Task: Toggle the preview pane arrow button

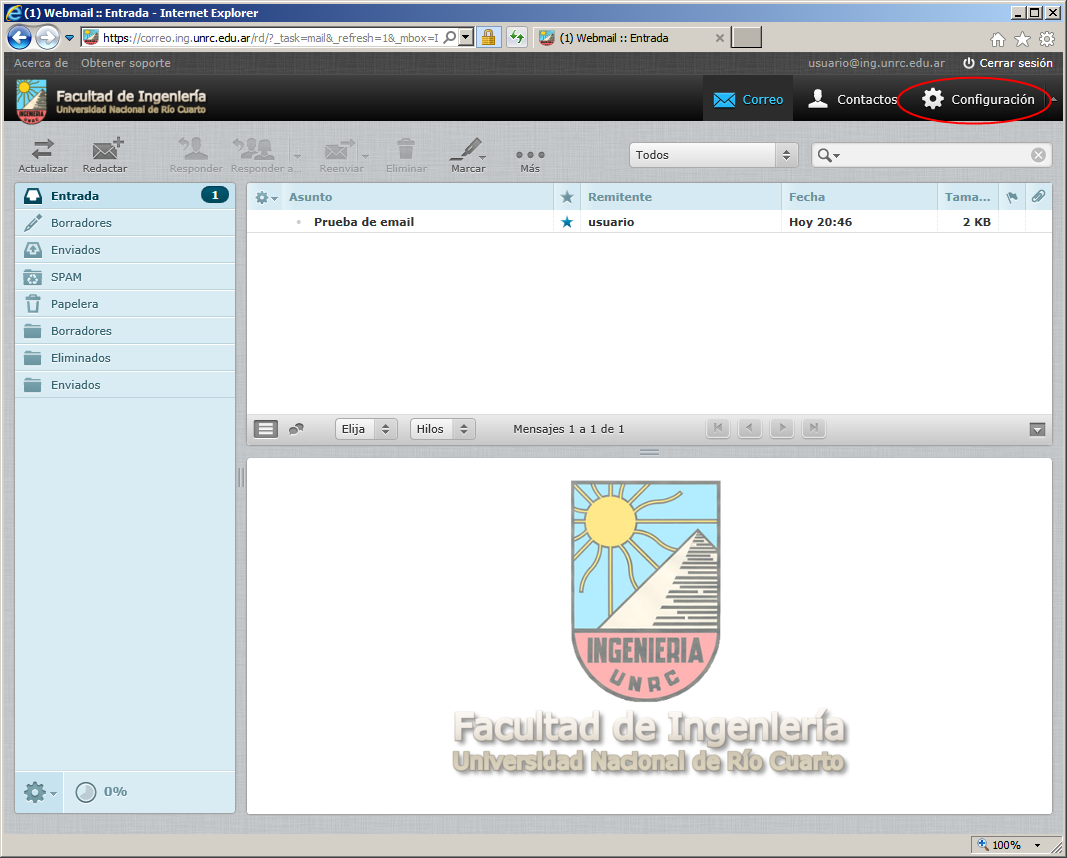Action: click(1037, 429)
